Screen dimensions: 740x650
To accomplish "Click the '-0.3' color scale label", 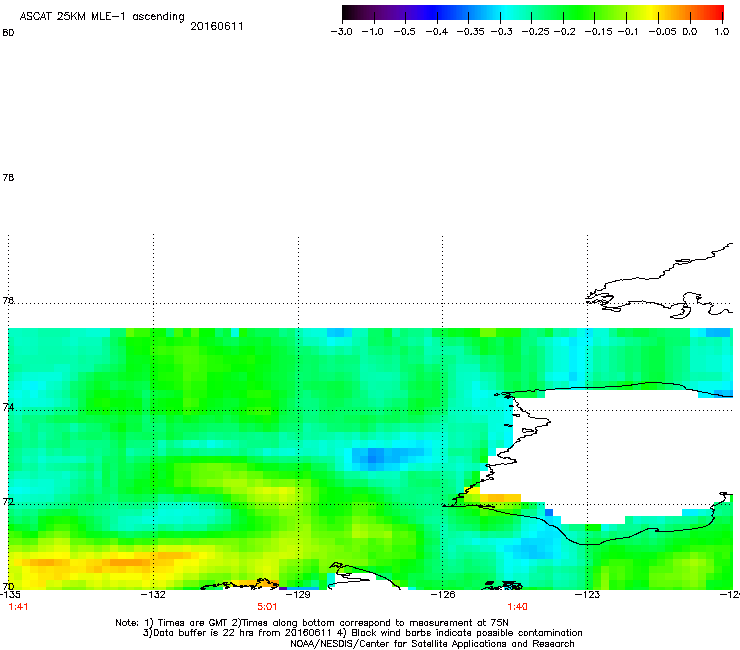I will click(x=502, y=32).
